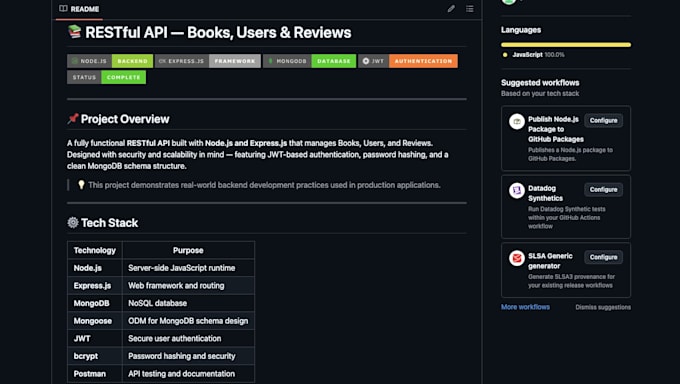Configure Publish Node.js Package workflow
The image size is (680, 384).
(x=603, y=120)
